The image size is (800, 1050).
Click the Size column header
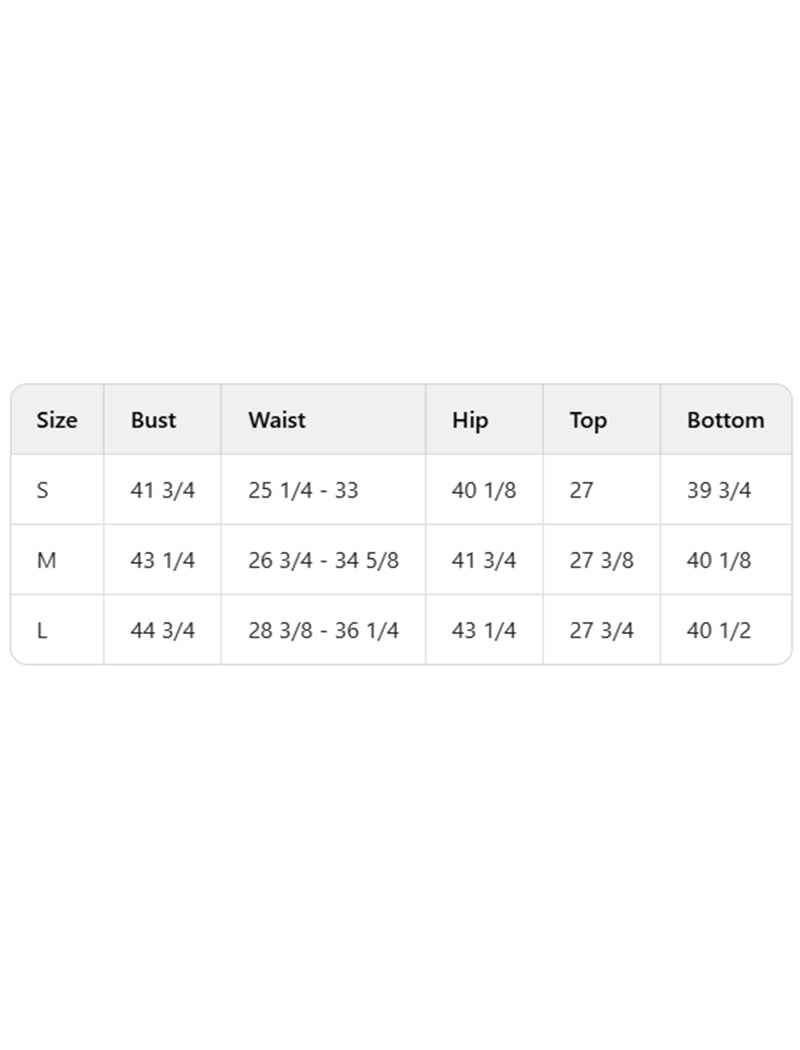(x=56, y=420)
